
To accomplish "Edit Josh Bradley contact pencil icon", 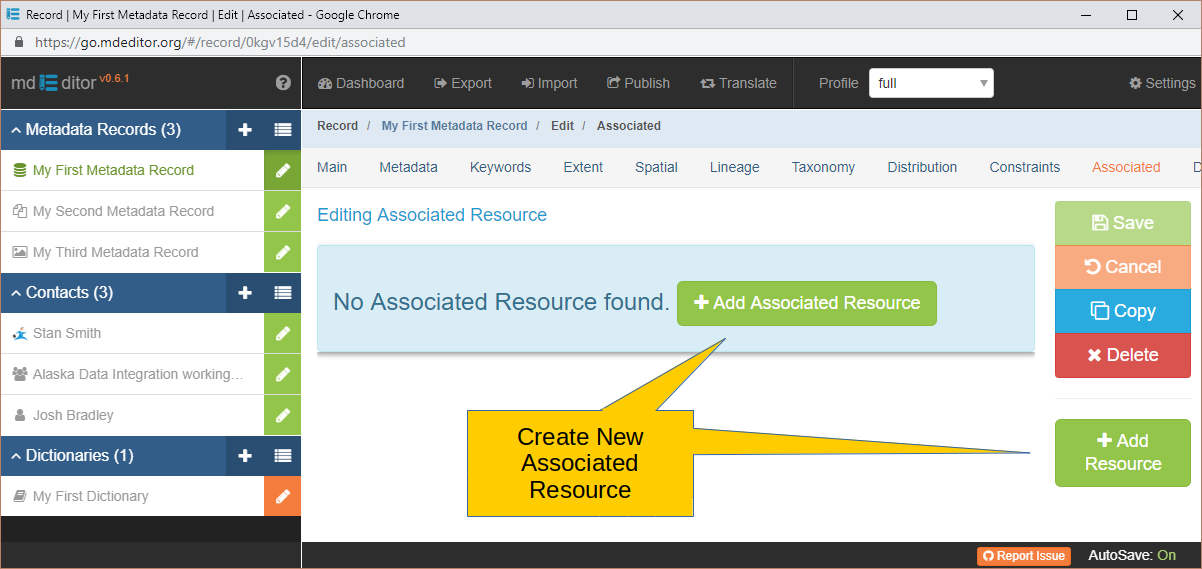I will (x=283, y=415).
